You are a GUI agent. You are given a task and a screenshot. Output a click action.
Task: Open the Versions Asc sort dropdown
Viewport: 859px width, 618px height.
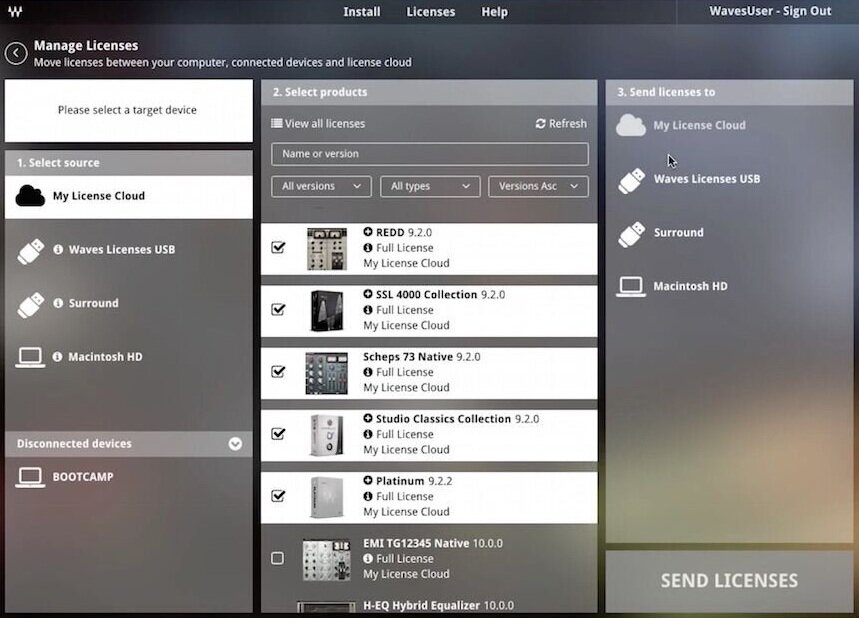539,186
